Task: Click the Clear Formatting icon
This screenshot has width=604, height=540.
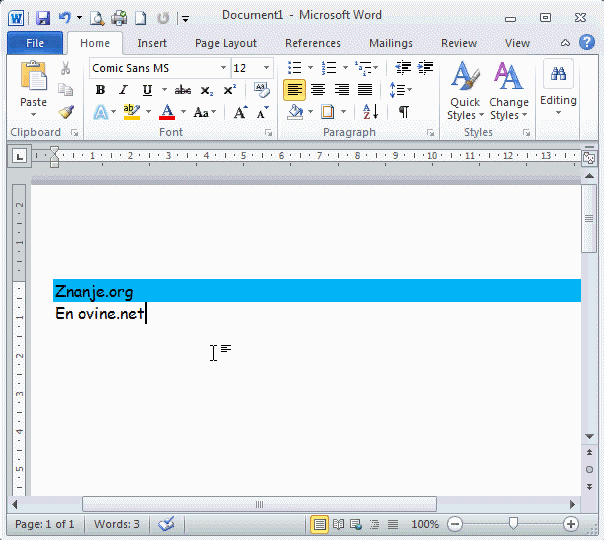Action: pyautogui.click(x=262, y=90)
